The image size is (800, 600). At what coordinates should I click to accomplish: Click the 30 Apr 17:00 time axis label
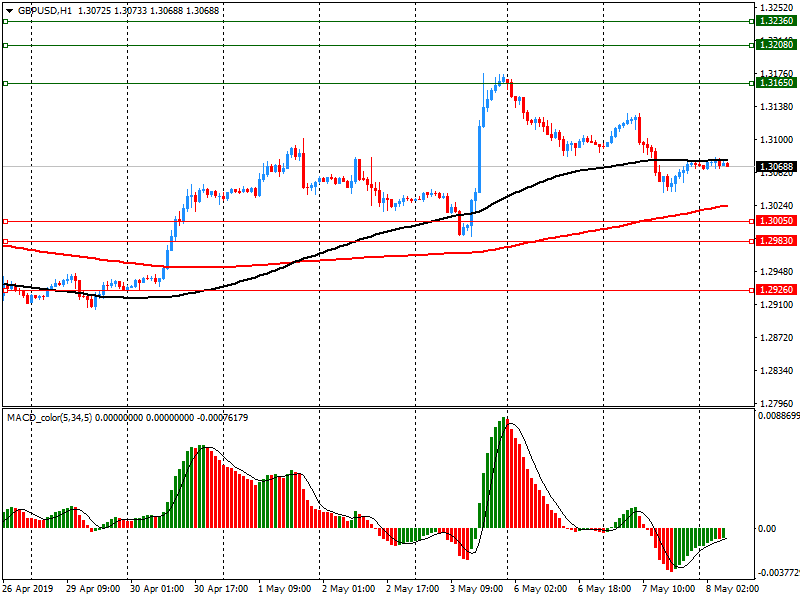[x=221, y=590]
